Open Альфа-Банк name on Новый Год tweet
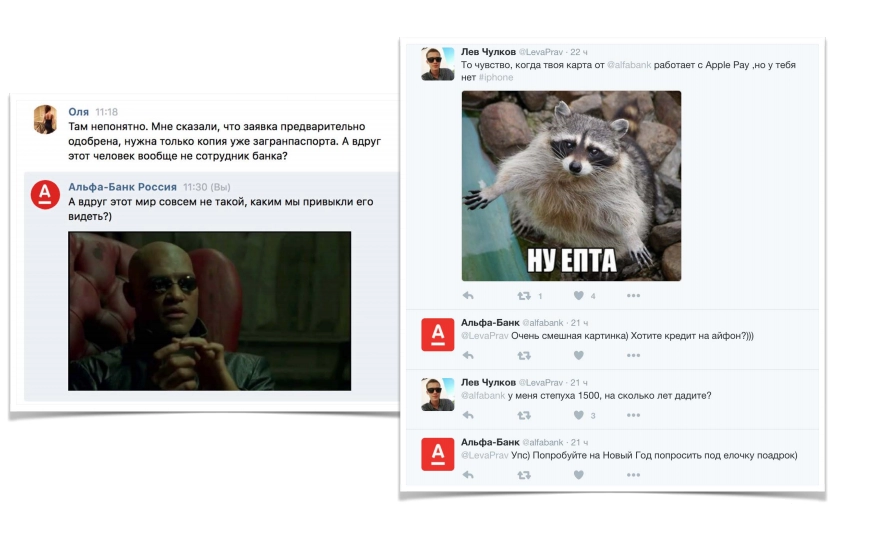The height and width of the screenshot is (544, 874). click(x=490, y=442)
